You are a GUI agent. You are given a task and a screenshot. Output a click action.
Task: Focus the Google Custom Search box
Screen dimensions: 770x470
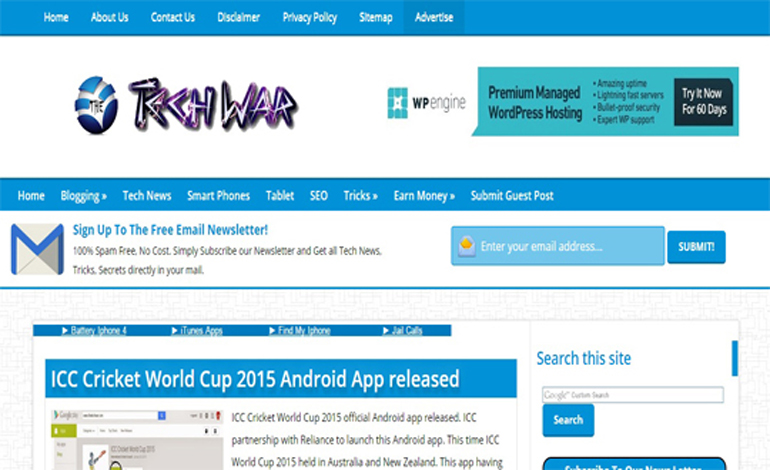click(633, 395)
